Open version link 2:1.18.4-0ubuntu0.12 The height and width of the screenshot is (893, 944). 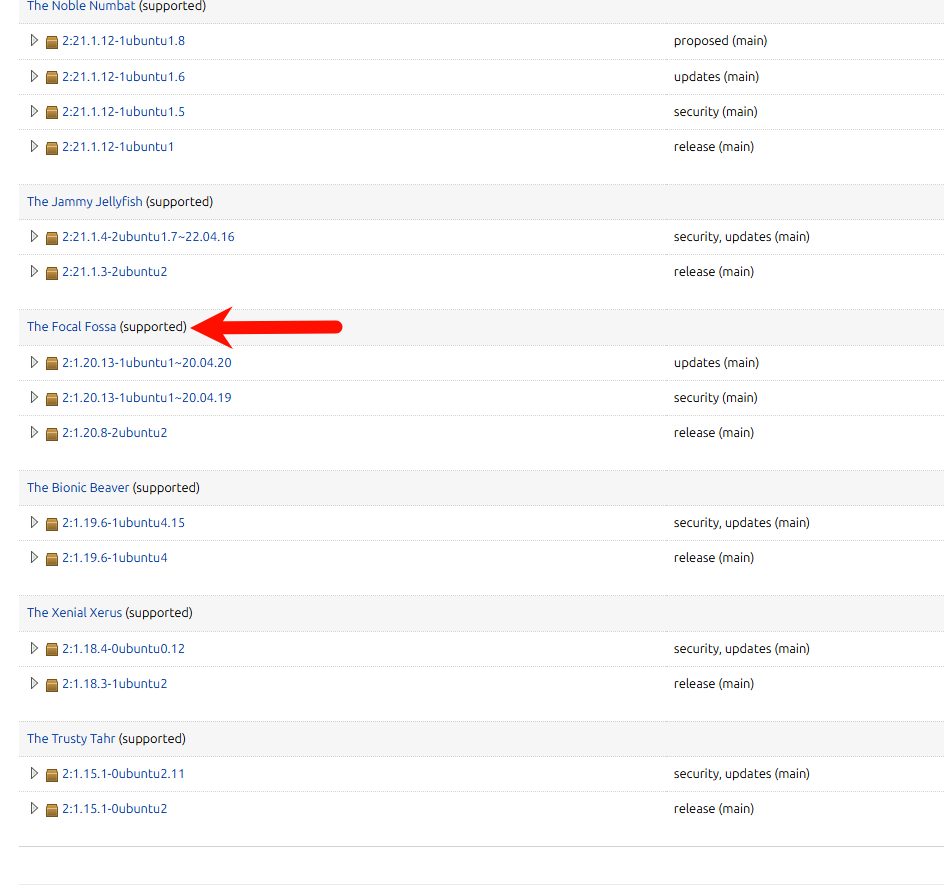click(x=123, y=649)
